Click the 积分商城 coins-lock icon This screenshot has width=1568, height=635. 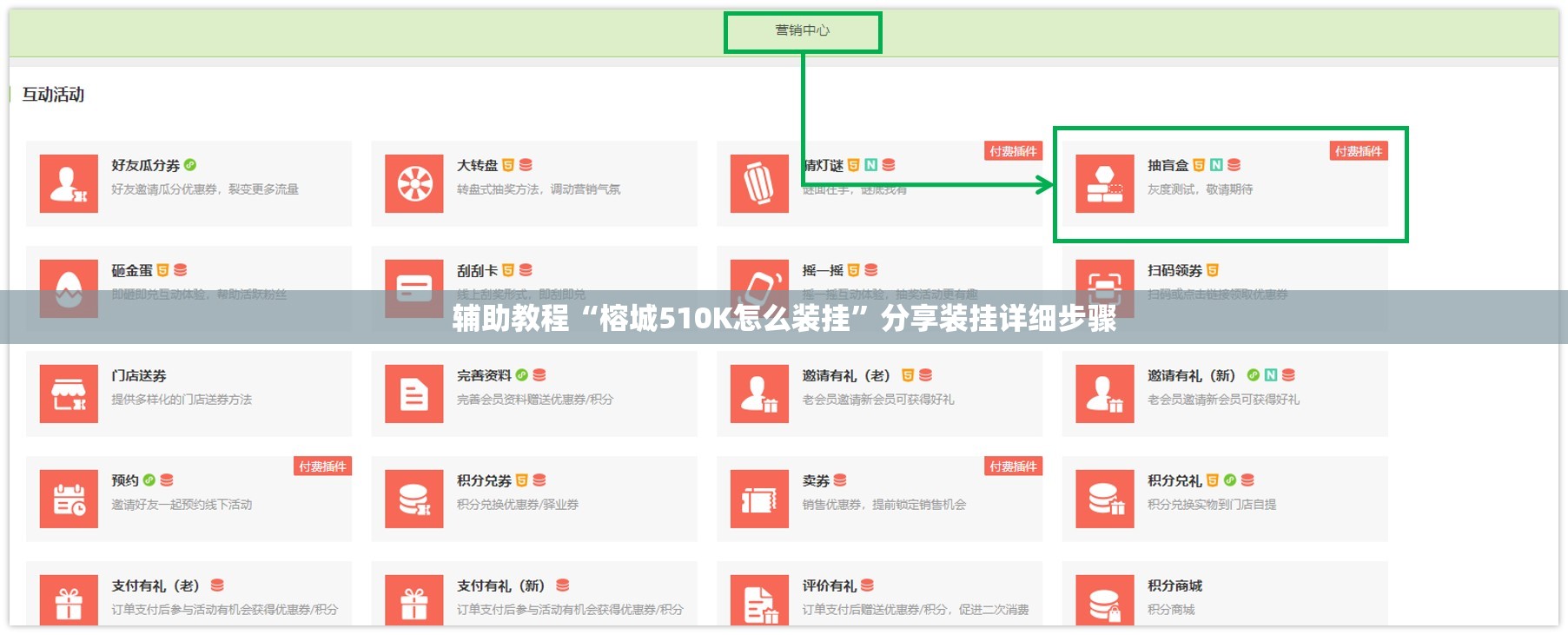click(1105, 601)
